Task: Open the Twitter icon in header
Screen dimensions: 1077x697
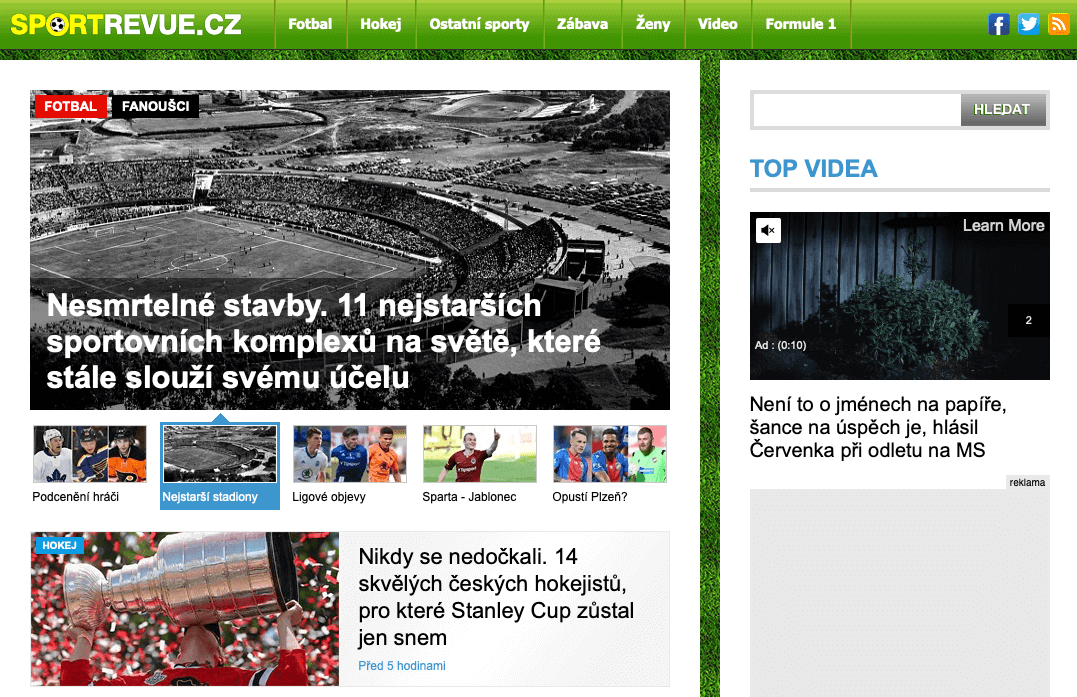Action: pyautogui.click(x=1028, y=24)
